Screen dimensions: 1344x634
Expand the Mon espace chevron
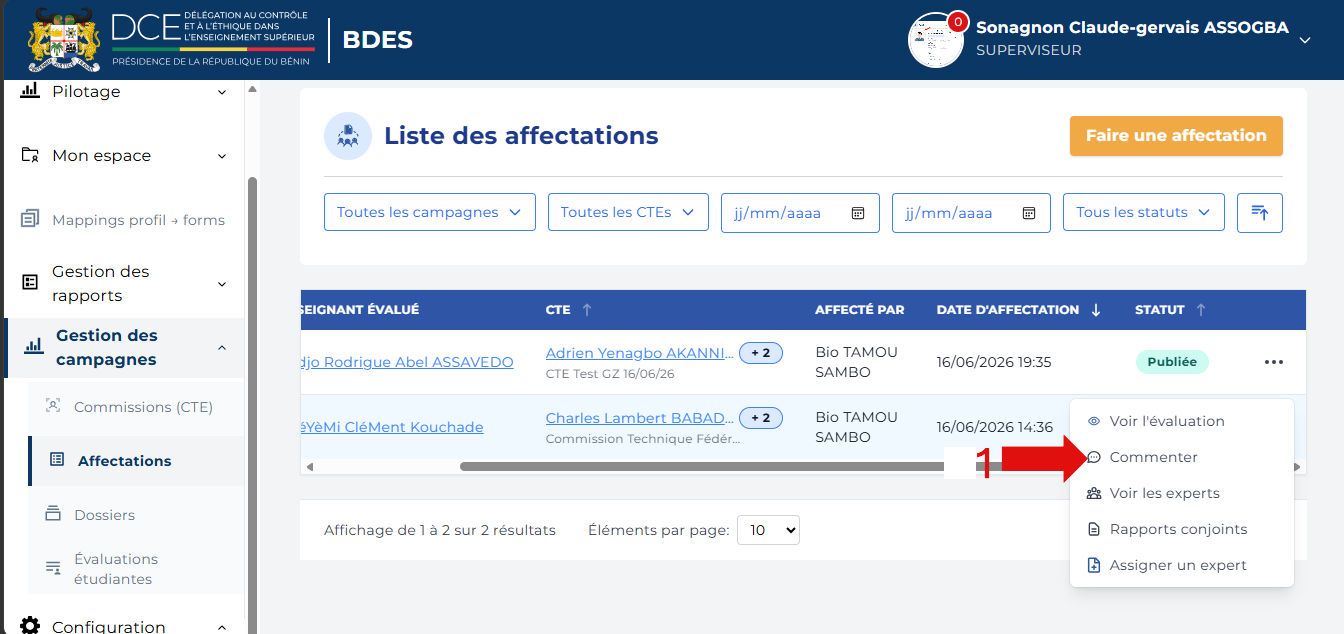point(222,156)
